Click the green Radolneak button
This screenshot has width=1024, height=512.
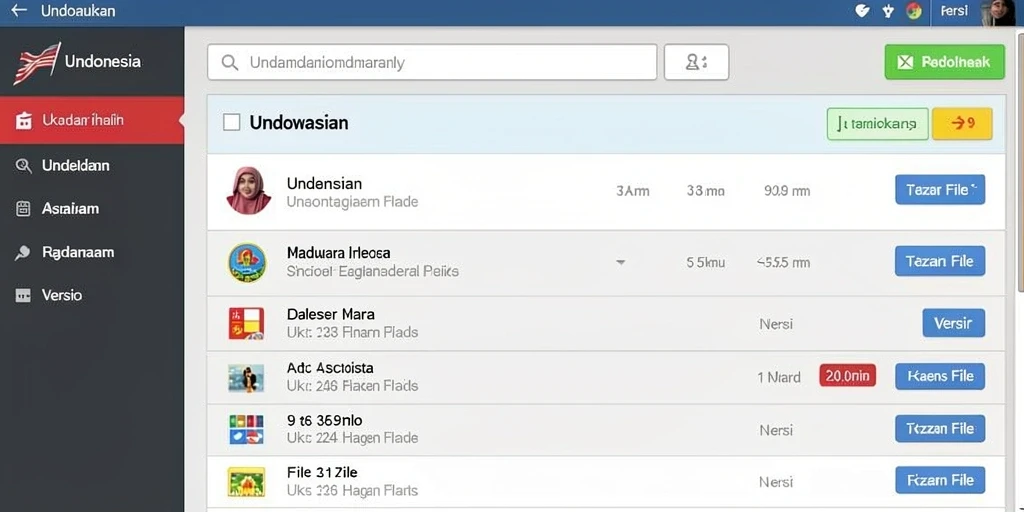944,62
